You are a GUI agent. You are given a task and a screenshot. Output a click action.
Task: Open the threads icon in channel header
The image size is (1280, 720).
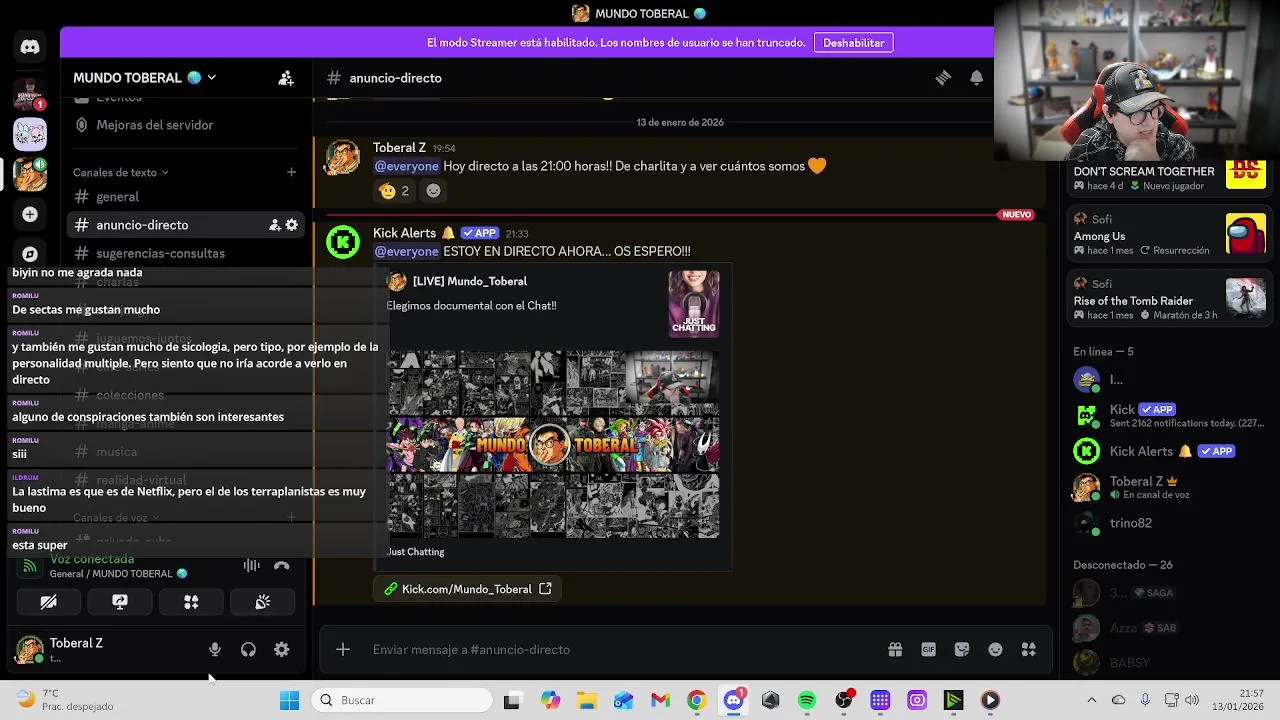pos(943,78)
